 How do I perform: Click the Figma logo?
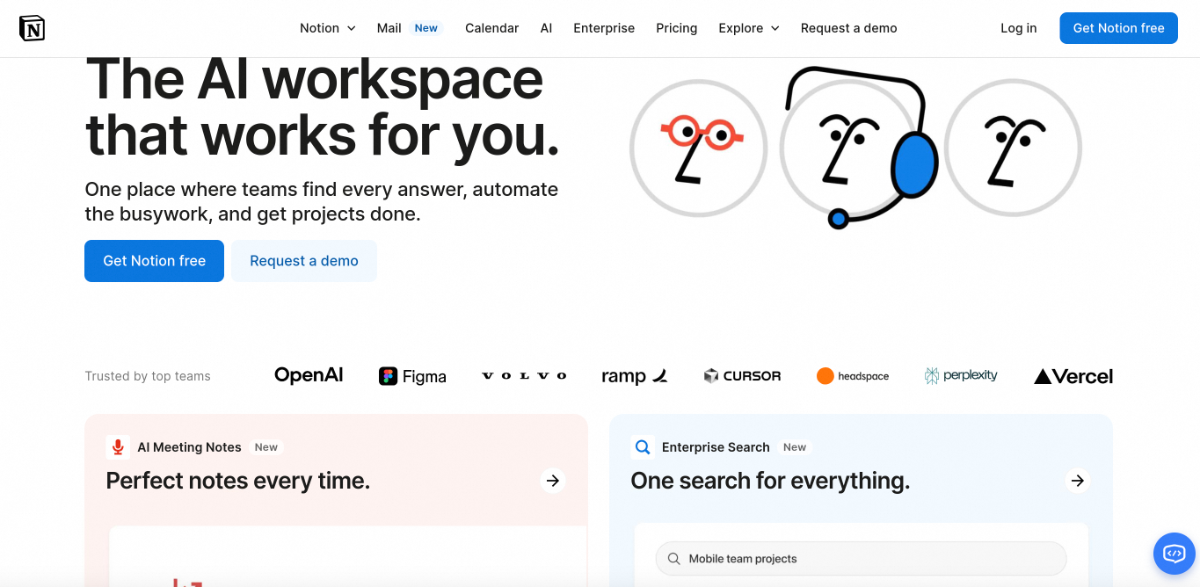pyautogui.click(x=412, y=376)
